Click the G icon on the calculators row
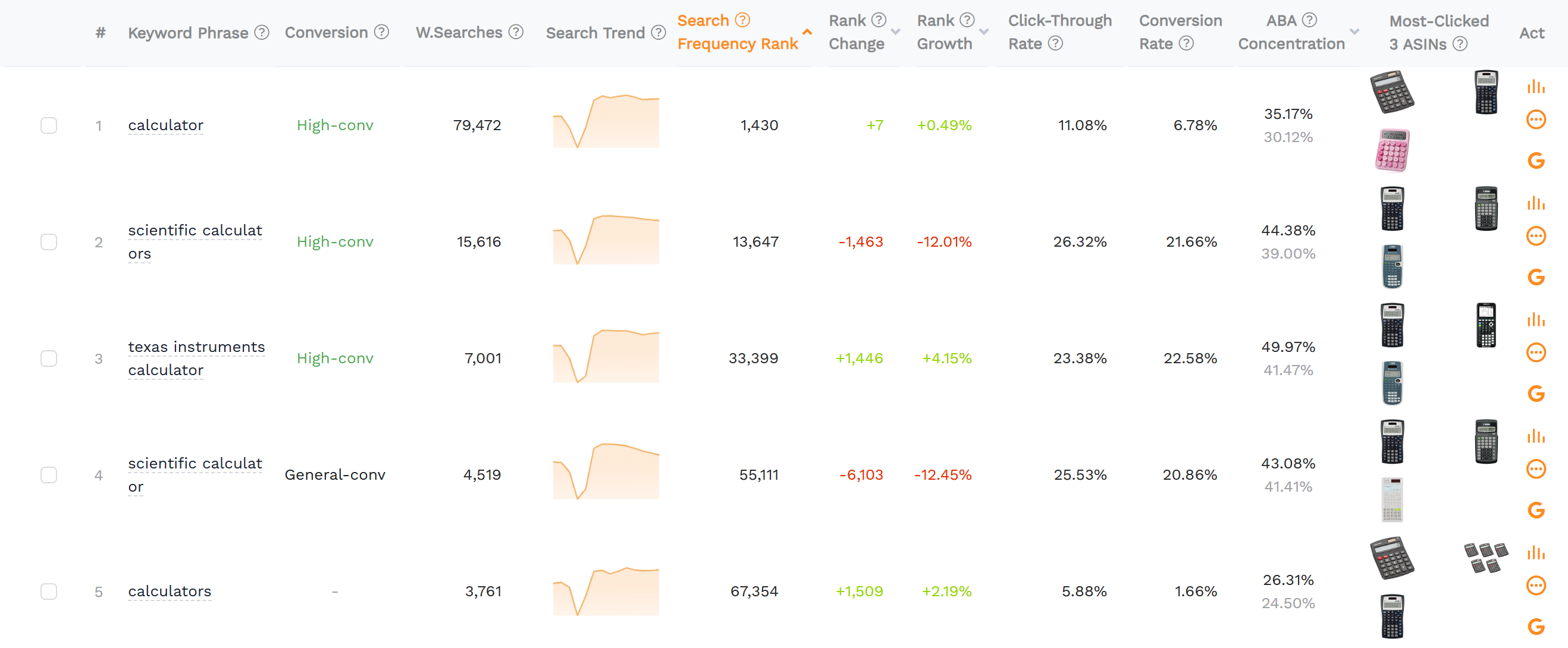Screen dimensions: 1568x648 coord(1536,627)
